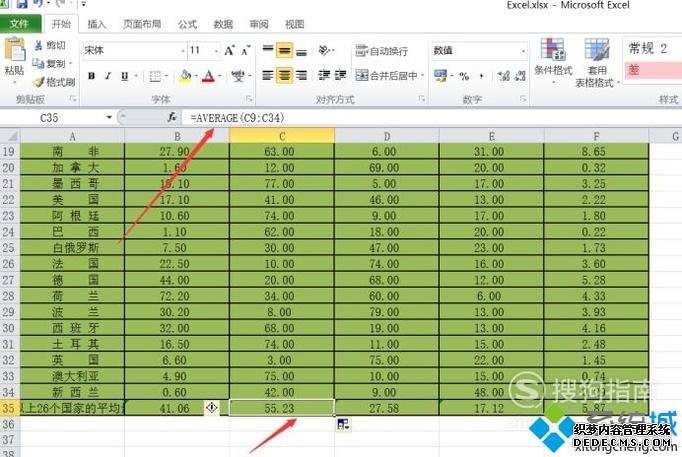682x457 pixels.
Task: Click the Accounting Number Format icon
Action: [x=440, y=76]
